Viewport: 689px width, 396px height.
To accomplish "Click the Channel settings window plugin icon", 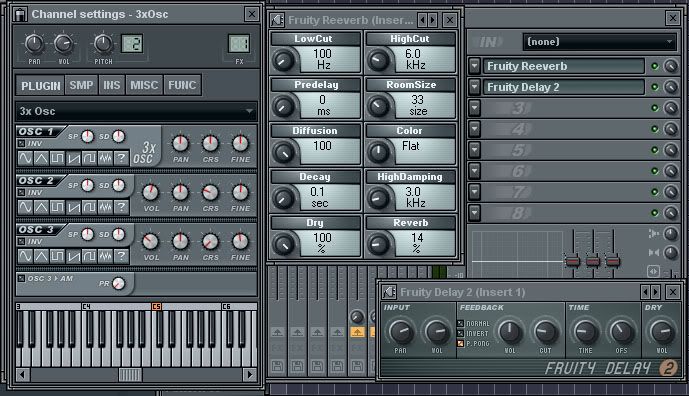I will point(20,15).
